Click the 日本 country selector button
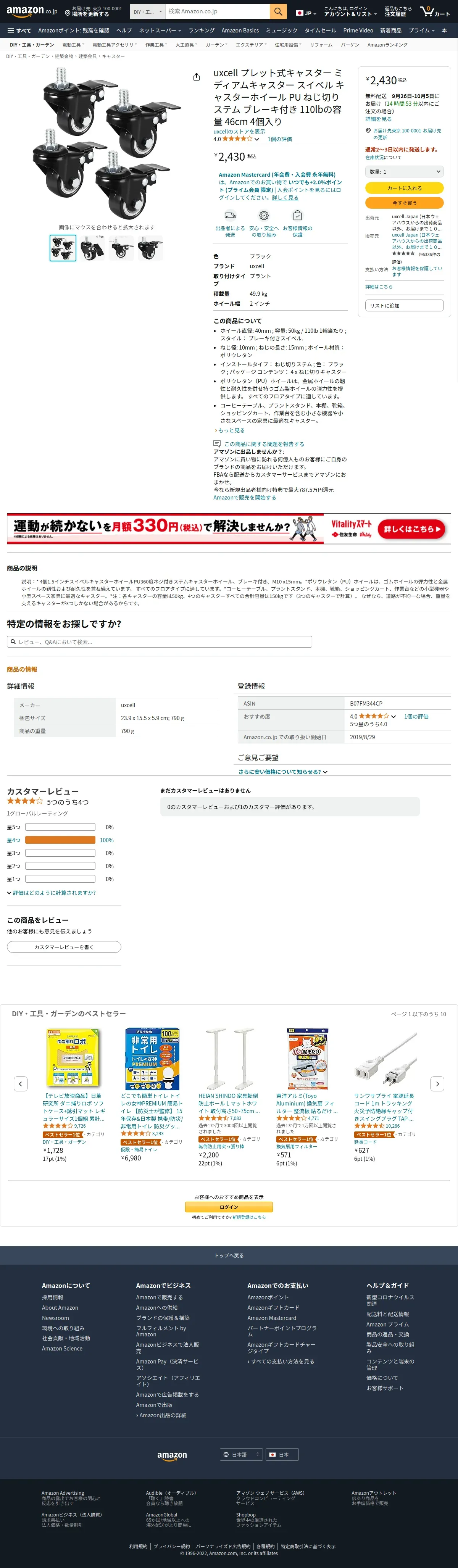Viewport: 458px width, 1568px height. click(x=282, y=1454)
